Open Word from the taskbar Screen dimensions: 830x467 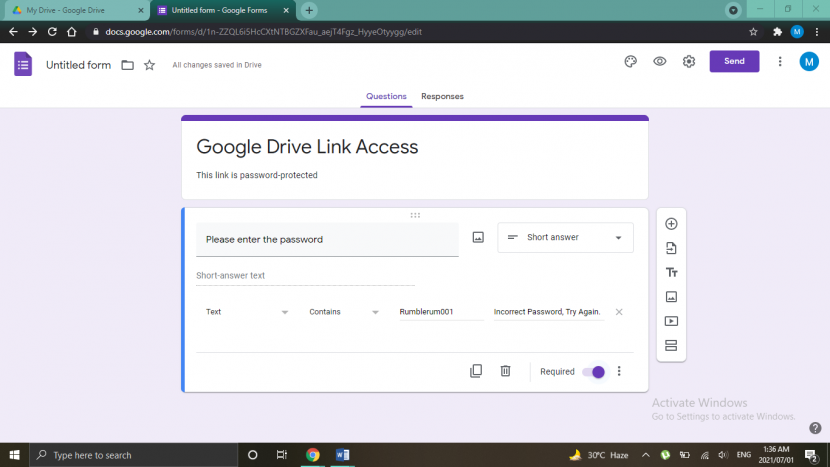[x=342, y=455]
